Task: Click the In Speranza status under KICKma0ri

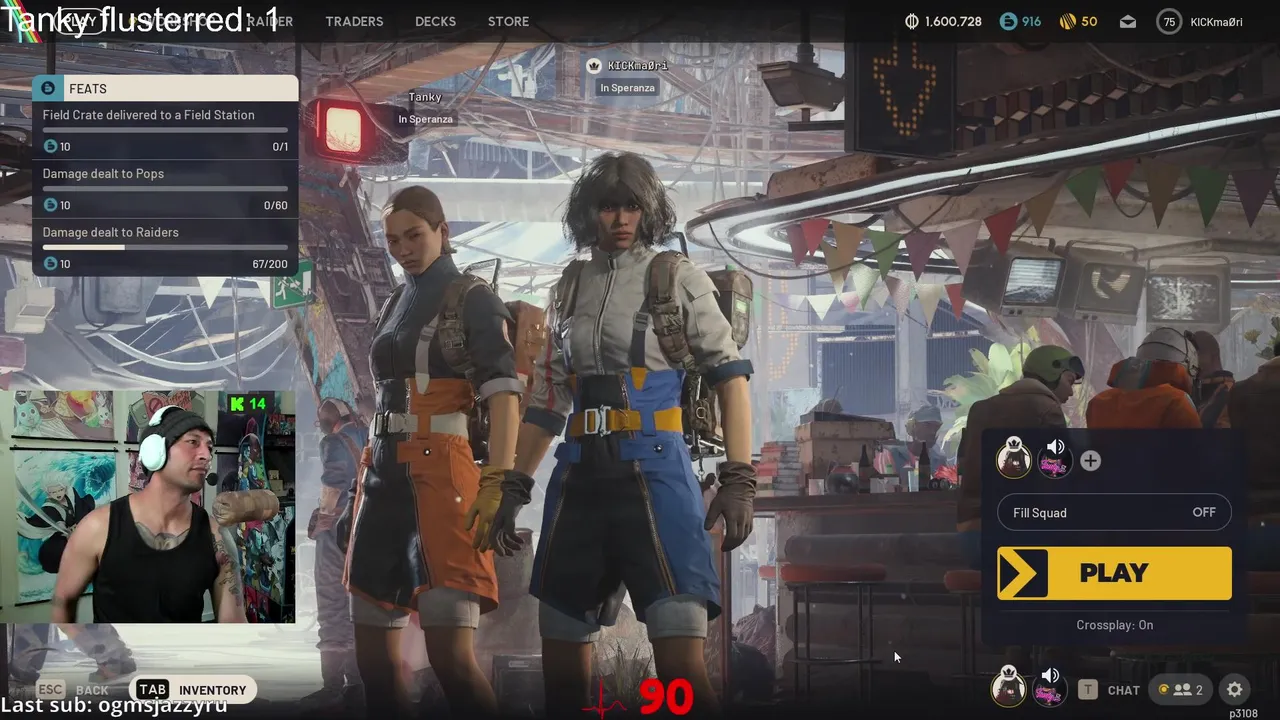Action: (x=627, y=88)
